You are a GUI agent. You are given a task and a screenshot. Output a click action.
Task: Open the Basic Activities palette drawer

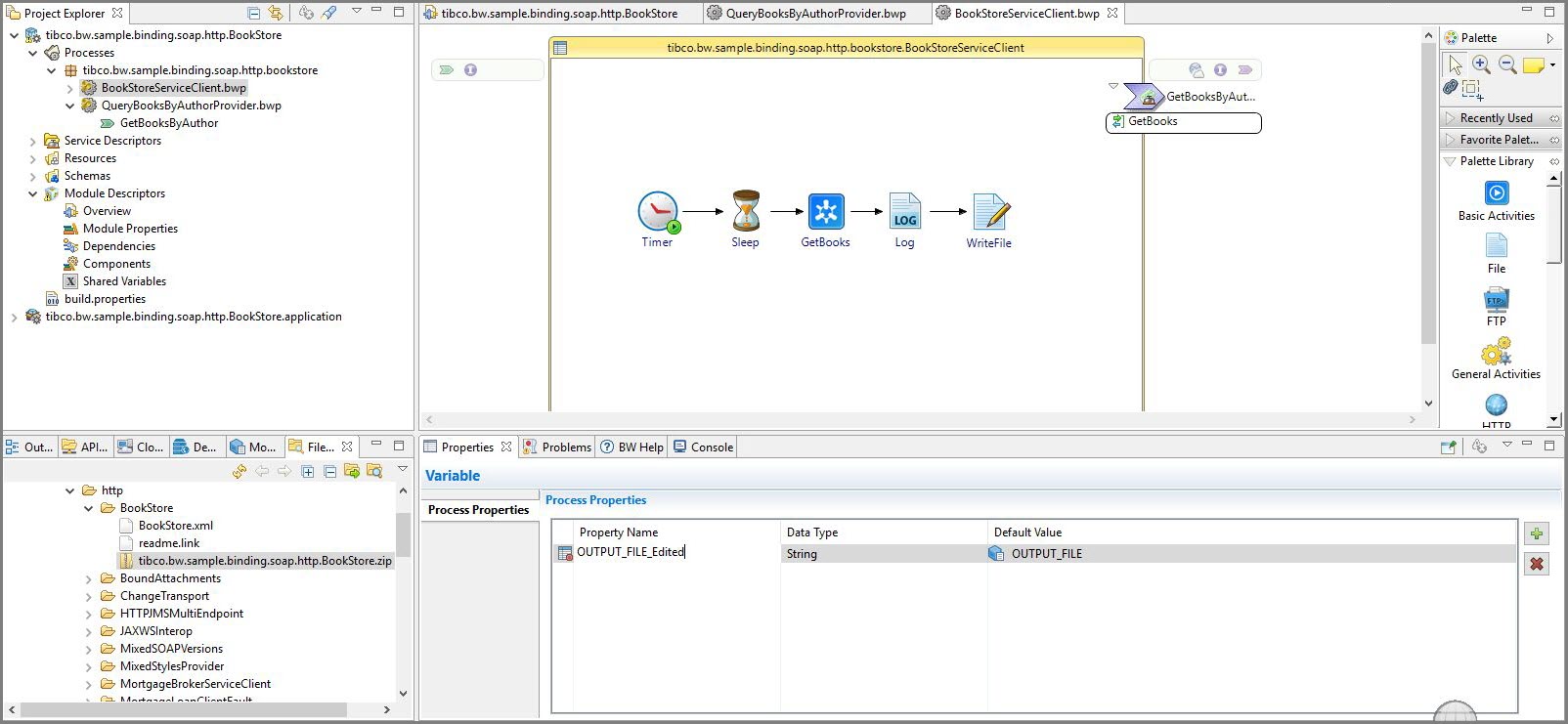pyautogui.click(x=1497, y=201)
